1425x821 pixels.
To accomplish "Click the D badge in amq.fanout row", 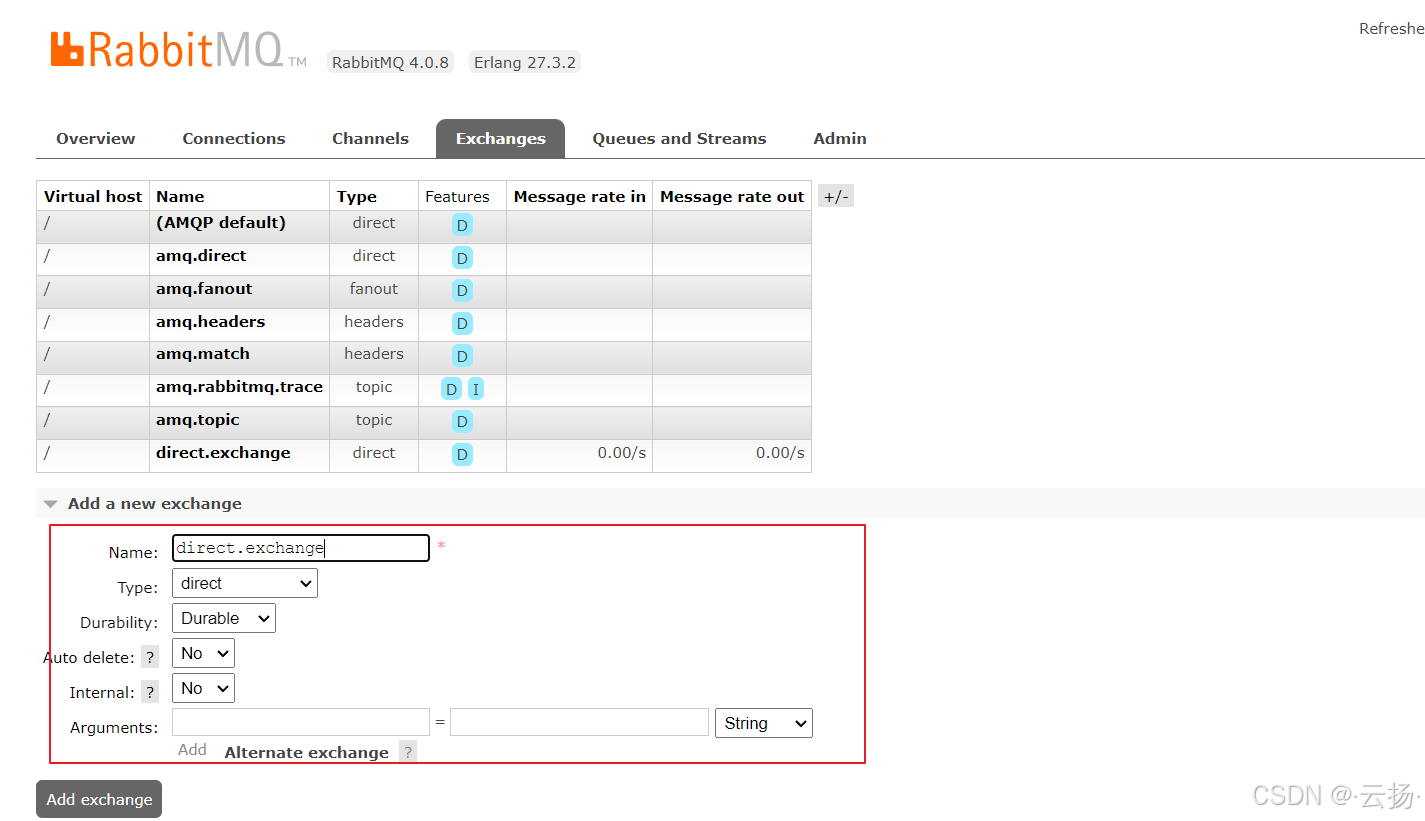I will [462, 290].
